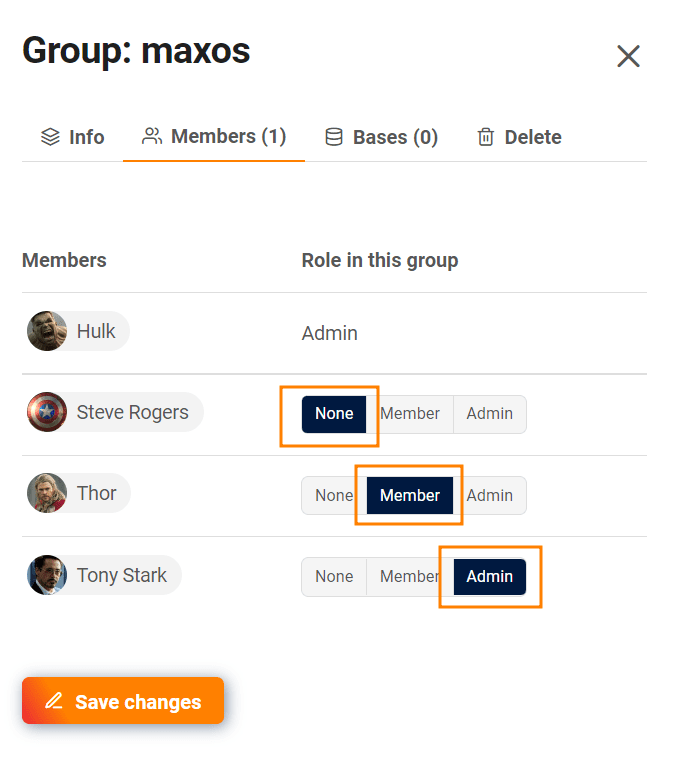
Task: Set Steve Rogers' role to Admin
Action: click(489, 414)
